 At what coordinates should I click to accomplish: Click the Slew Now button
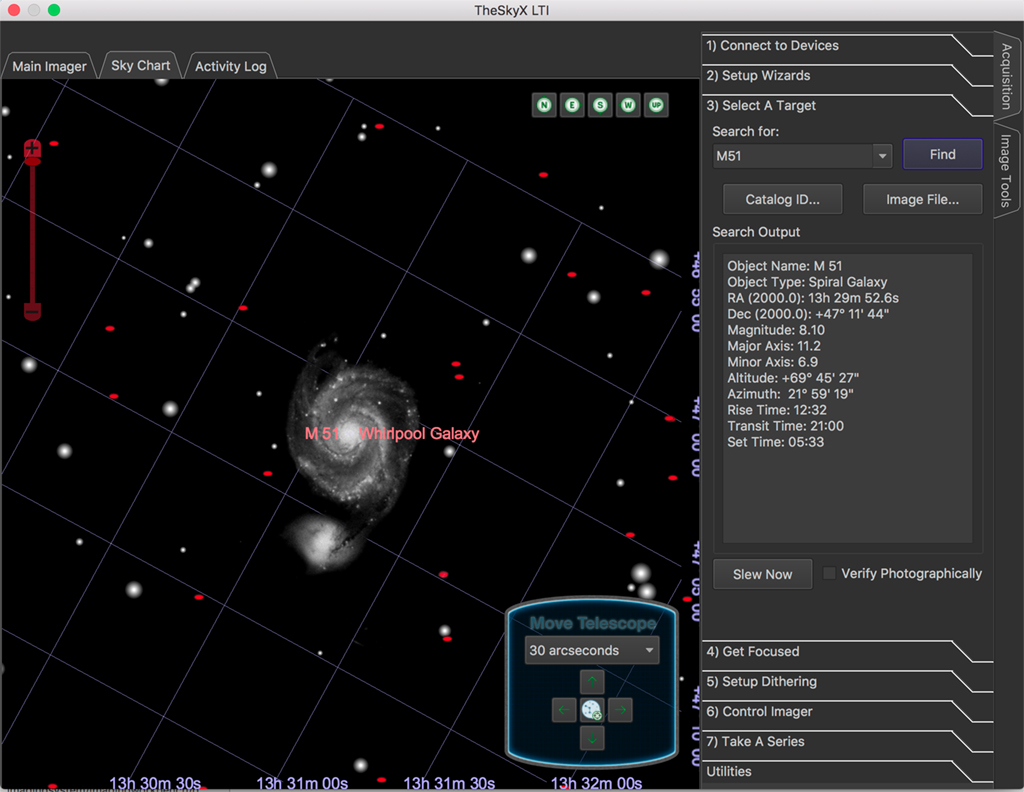762,575
